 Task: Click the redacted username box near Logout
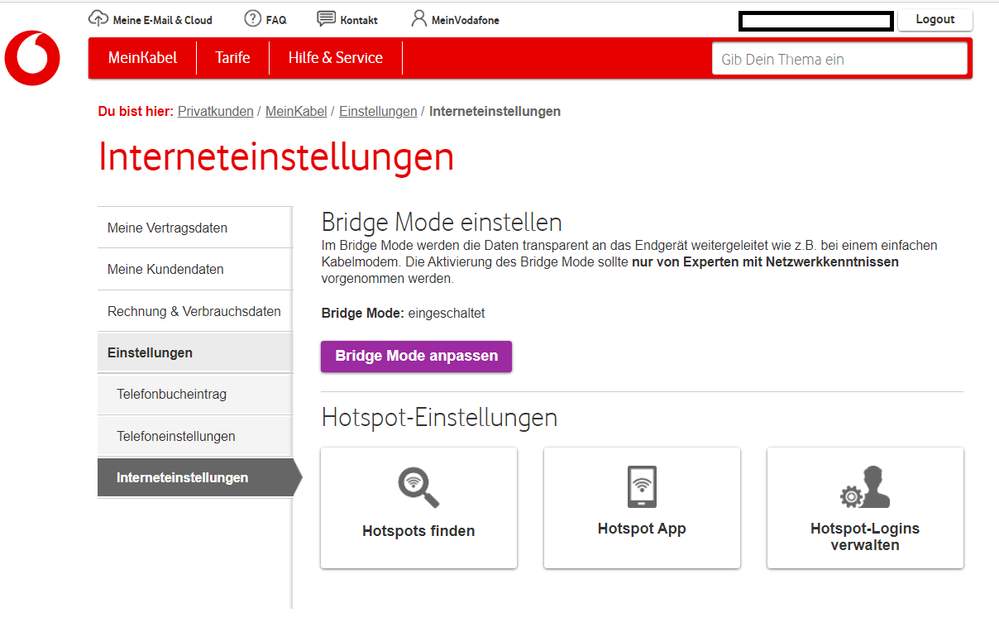point(816,21)
